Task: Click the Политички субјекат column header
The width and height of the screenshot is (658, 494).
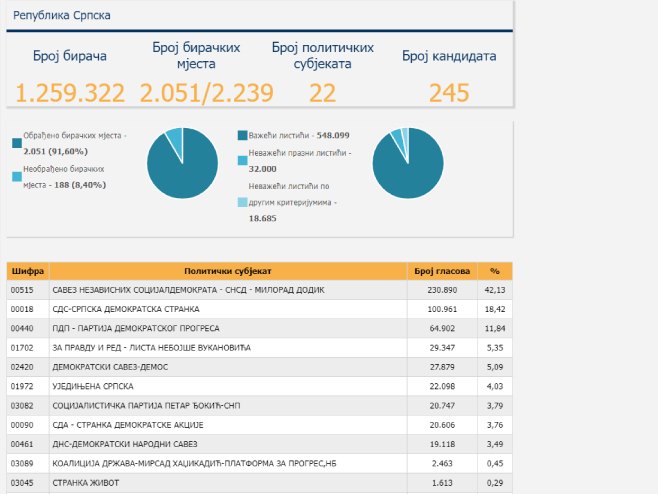Action: pyautogui.click(x=228, y=271)
